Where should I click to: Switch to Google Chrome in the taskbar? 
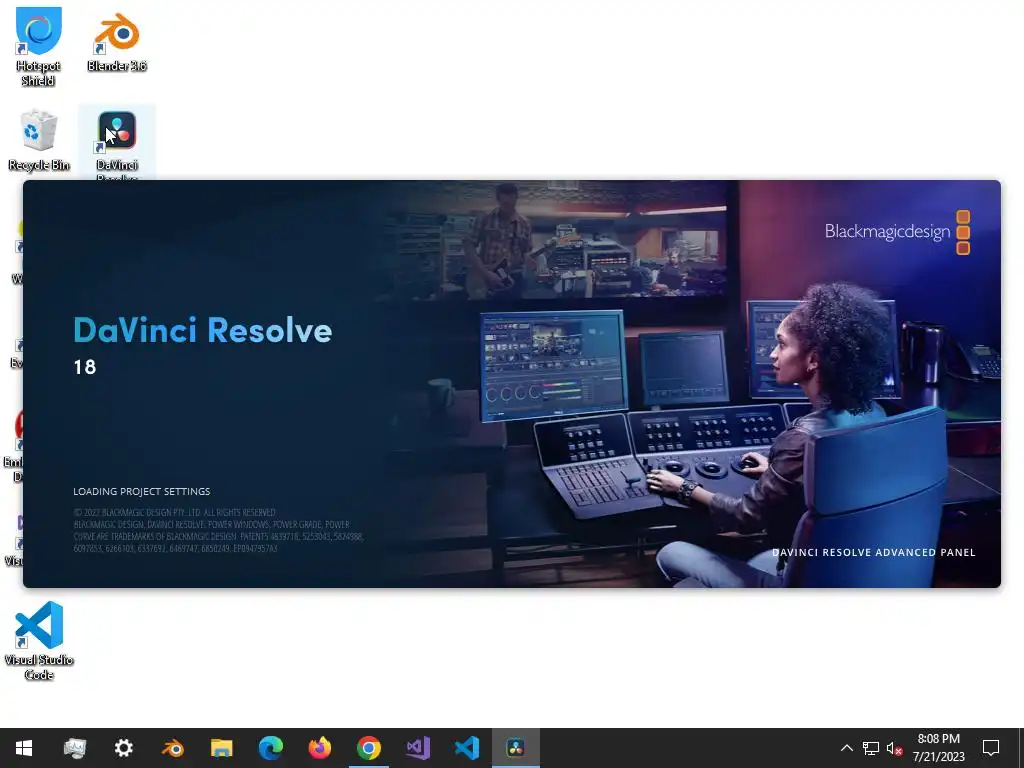click(x=369, y=748)
